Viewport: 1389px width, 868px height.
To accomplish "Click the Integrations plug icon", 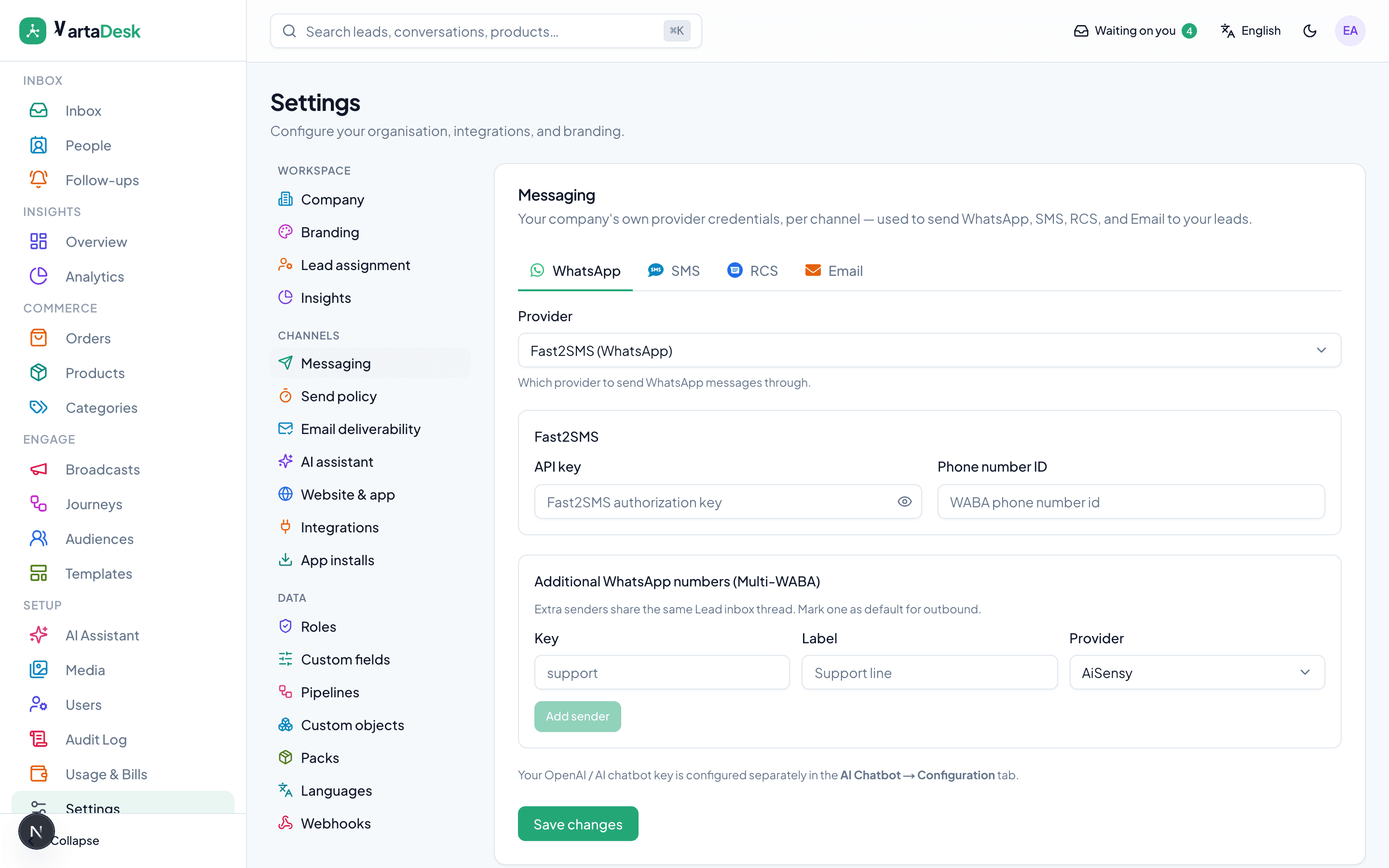I will click(x=285, y=527).
